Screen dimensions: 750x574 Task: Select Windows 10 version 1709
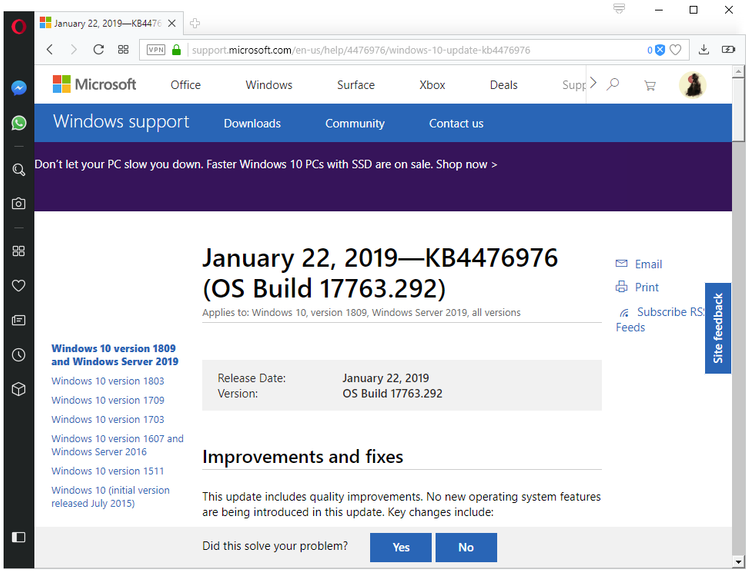(108, 400)
